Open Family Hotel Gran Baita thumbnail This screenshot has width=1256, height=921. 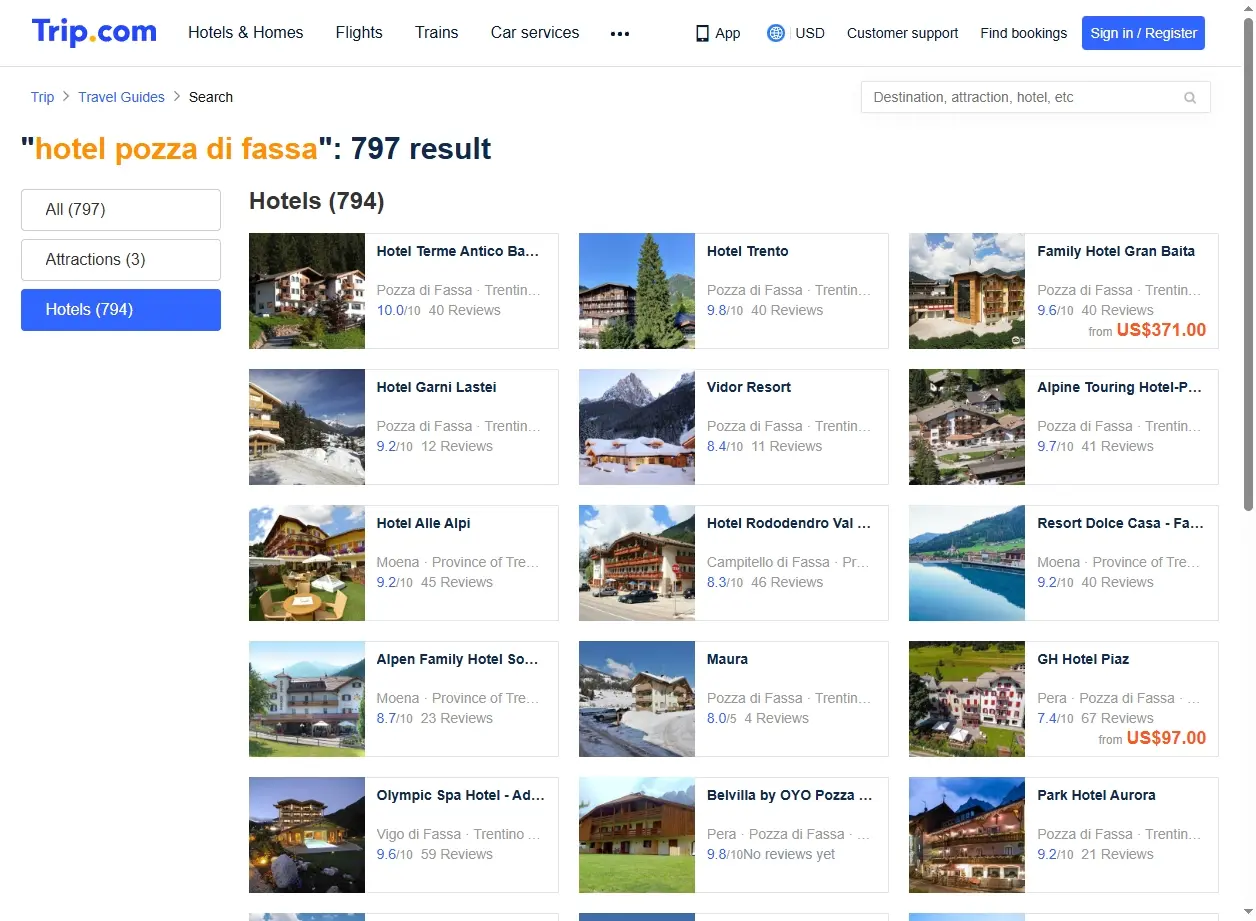[967, 291]
